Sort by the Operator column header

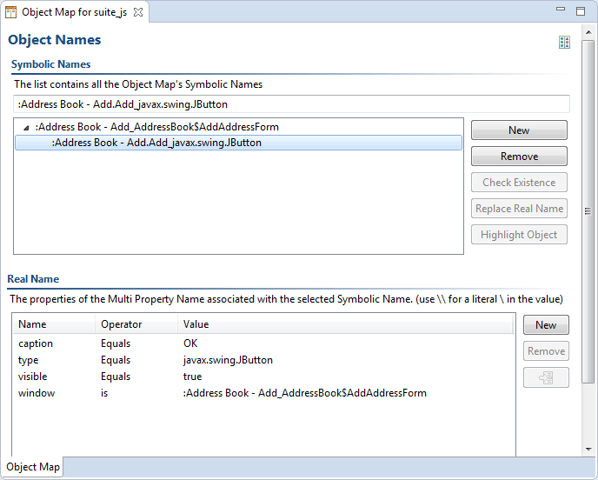click(x=136, y=324)
